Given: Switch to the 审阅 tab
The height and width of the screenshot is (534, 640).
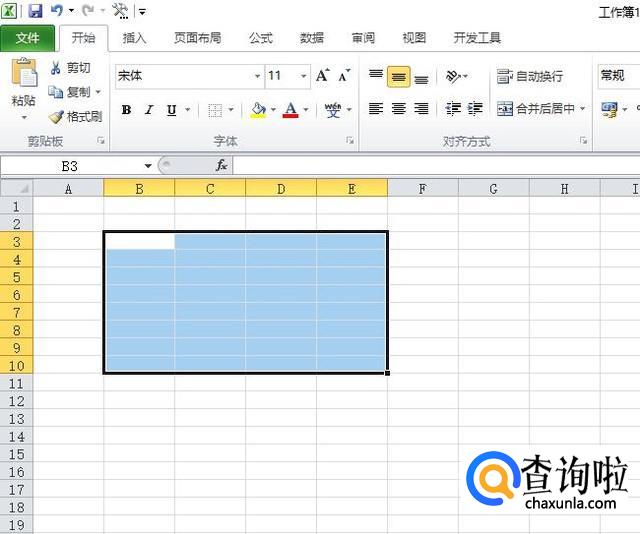Looking at the screenshot, I should pyautogui.click(x=363, y=38).
